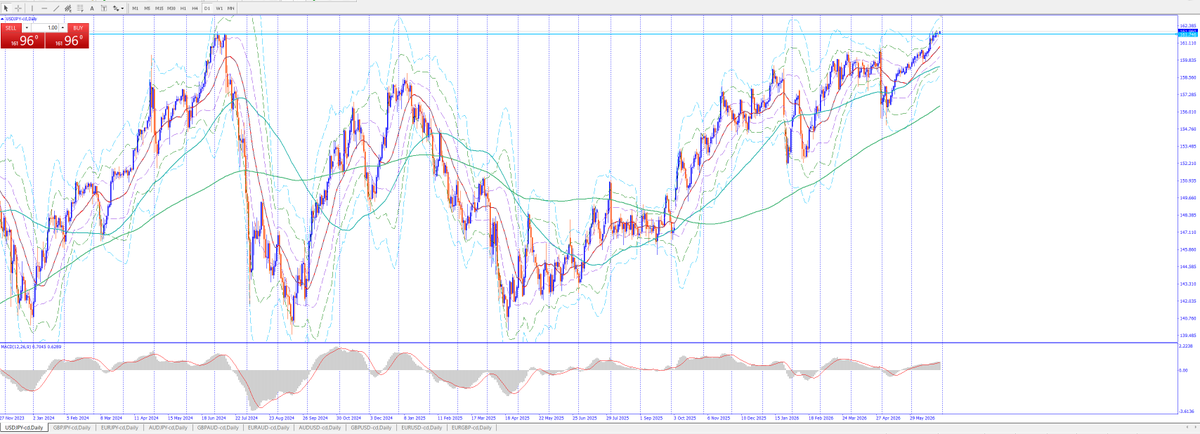Click the USDJPY-cd,Daily chart title
Viewport: 1200px width, 434px height.
point(21,19)
